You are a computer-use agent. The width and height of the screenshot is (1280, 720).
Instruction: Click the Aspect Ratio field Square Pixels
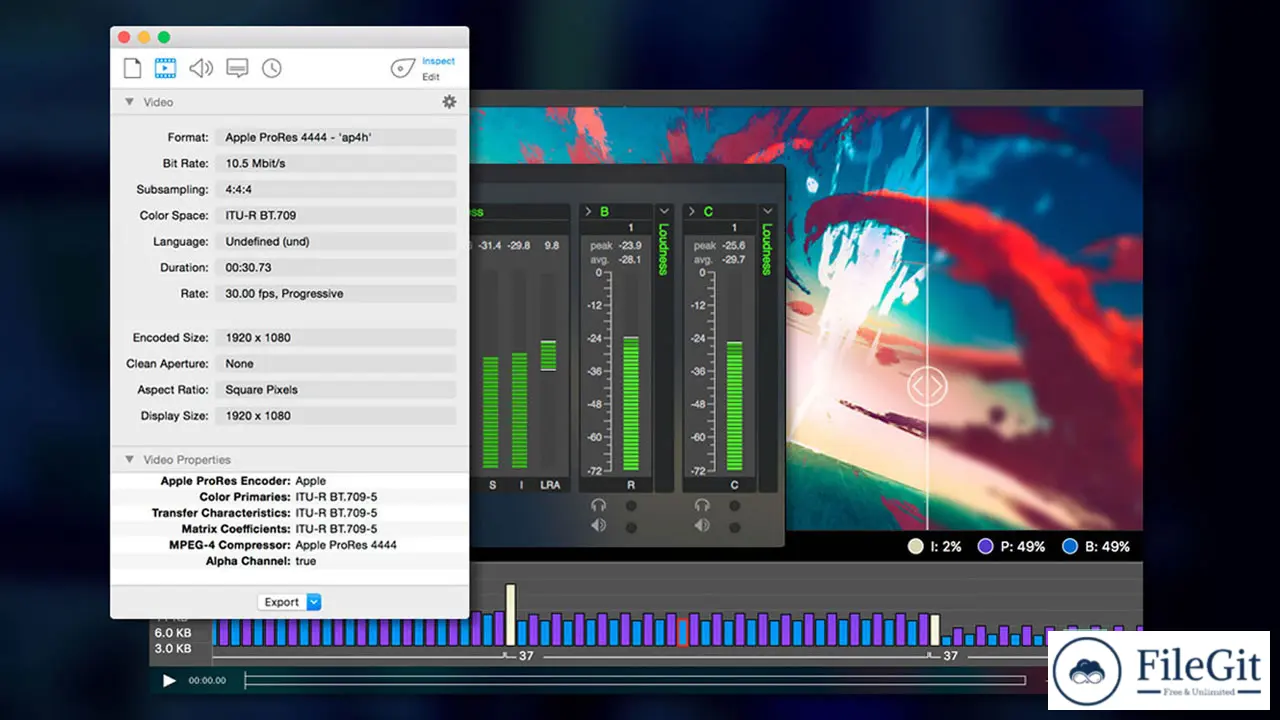(x=337, y=389)
